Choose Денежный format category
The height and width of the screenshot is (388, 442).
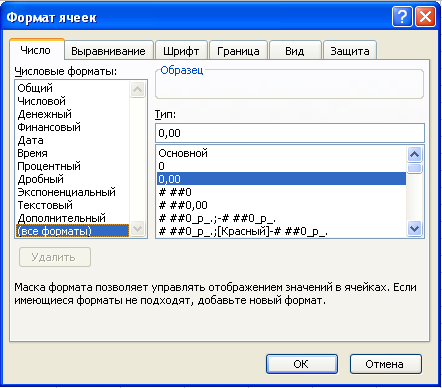pyautogui.click(x=72, y=114)
